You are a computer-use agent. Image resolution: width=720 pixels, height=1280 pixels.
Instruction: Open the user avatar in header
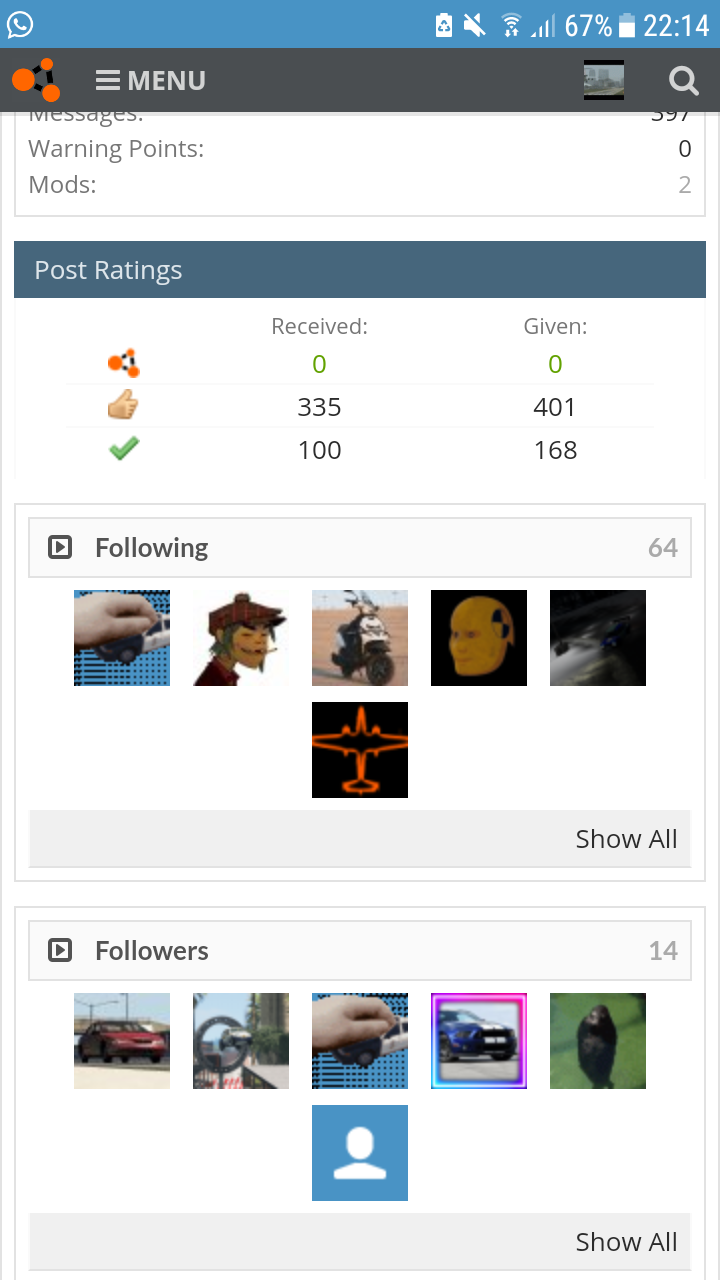click(x=604, y=80)
